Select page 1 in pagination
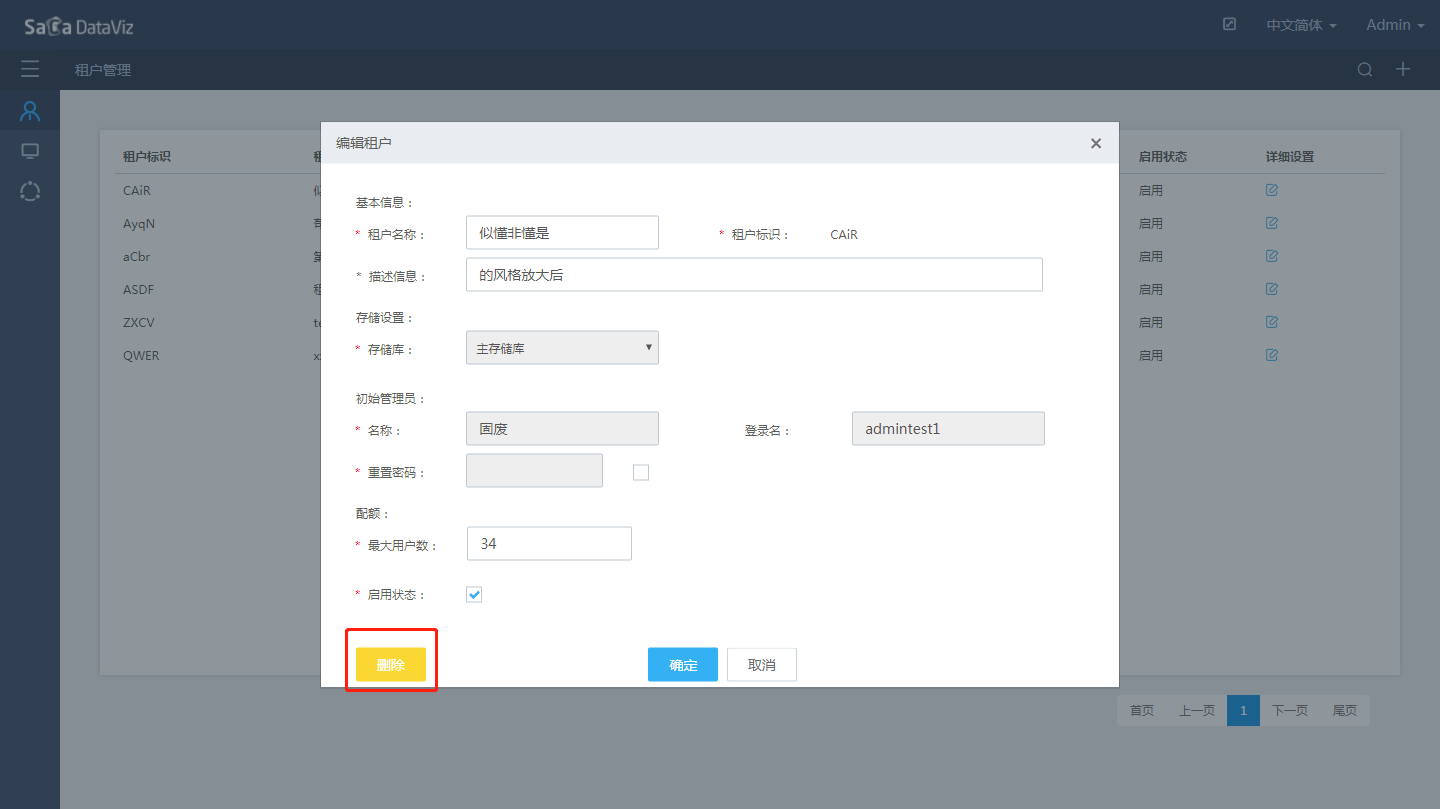Screen dimensions: 1440x809 pos(1243,711)
